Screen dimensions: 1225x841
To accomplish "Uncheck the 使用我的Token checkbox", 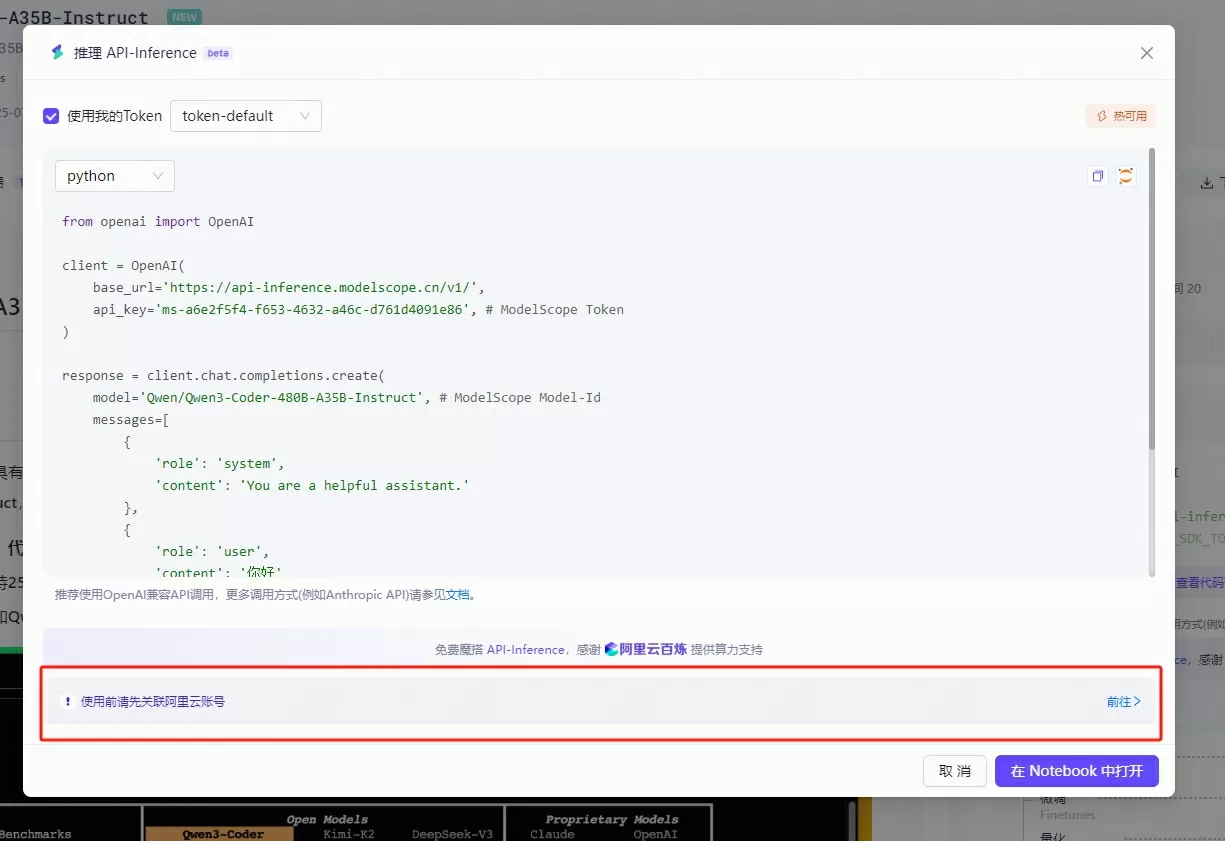I will click(51, 116).
